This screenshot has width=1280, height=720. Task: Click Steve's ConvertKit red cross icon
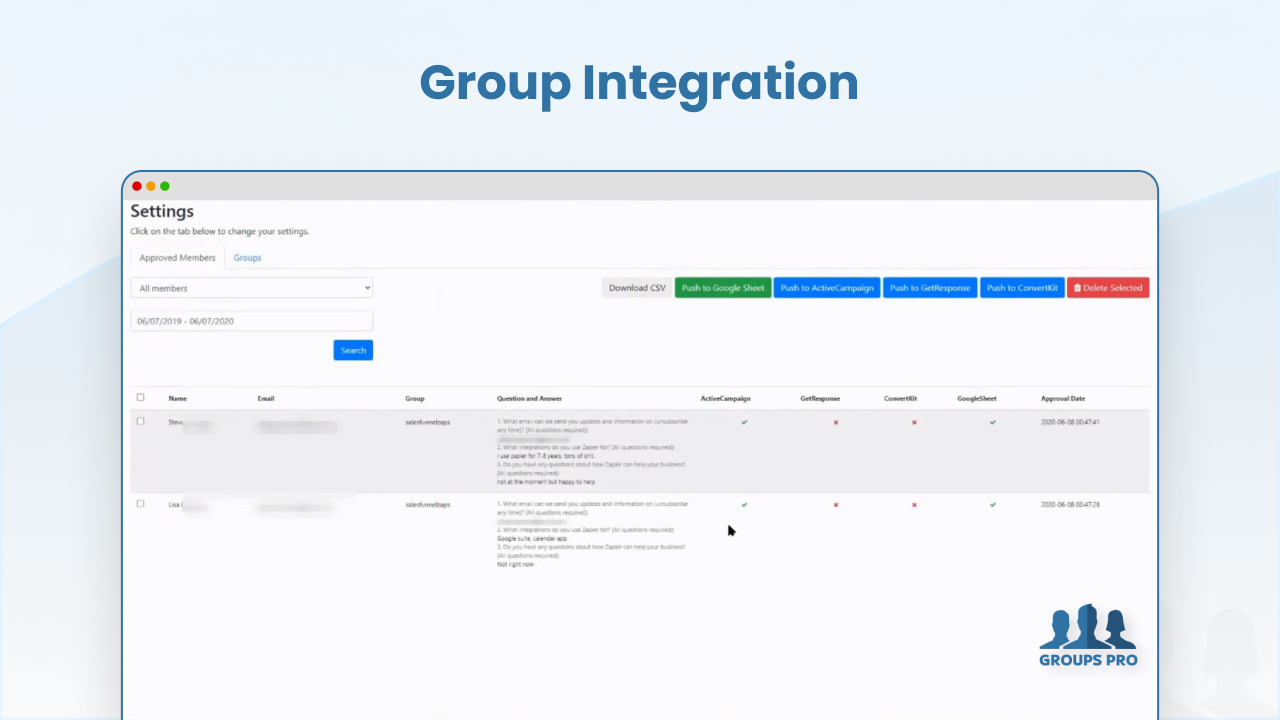[914, 422]
